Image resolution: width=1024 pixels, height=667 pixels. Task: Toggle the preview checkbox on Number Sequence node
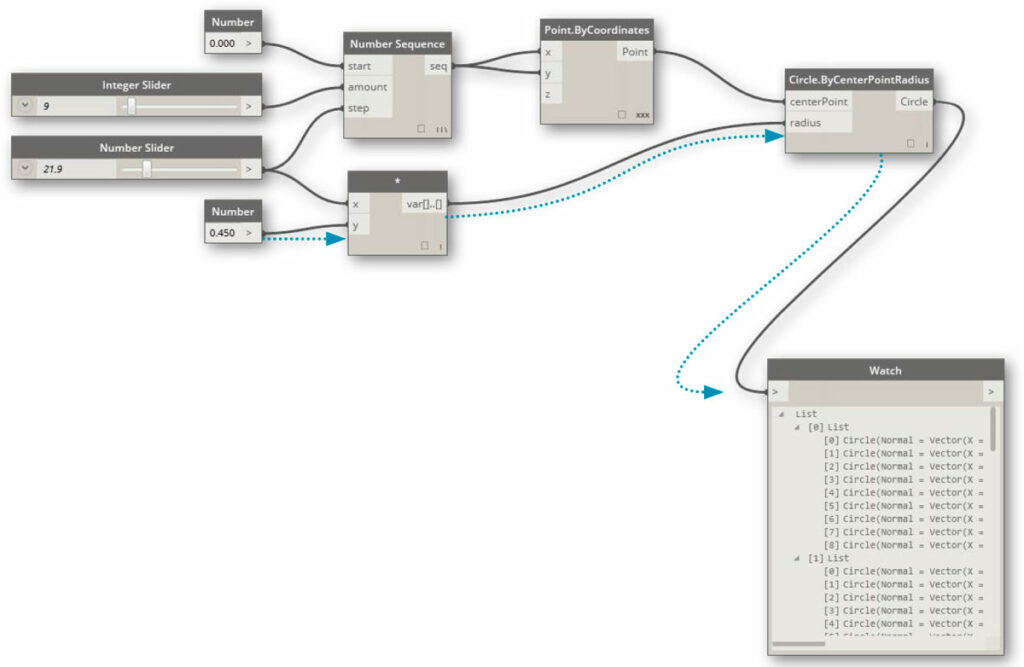click(422, 128)
